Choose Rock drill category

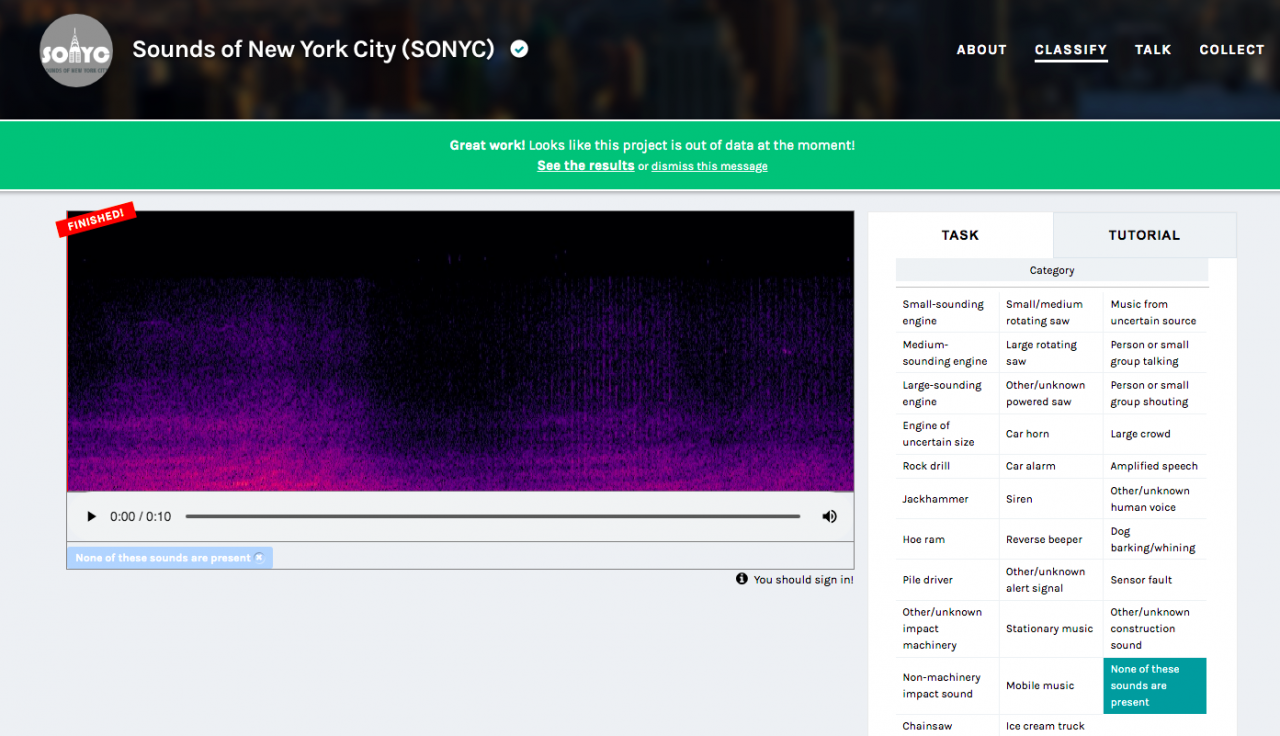[947, 466]
